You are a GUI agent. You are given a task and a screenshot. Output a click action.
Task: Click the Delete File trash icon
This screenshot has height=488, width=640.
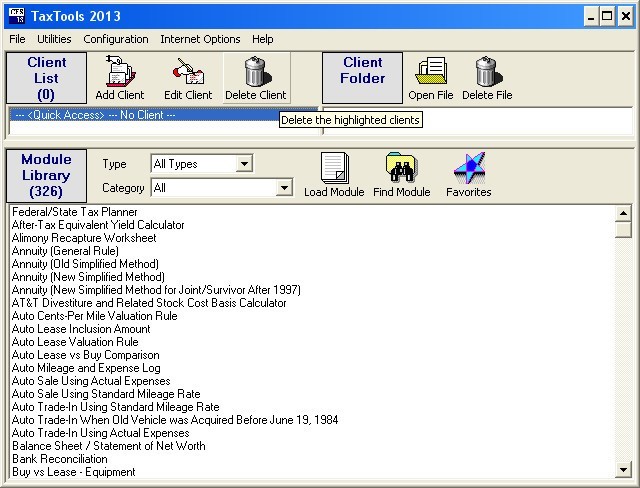(487, 72)
